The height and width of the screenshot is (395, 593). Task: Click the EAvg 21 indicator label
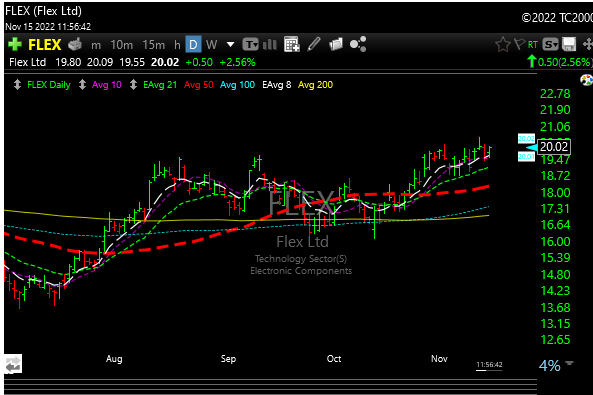point(160,85)
